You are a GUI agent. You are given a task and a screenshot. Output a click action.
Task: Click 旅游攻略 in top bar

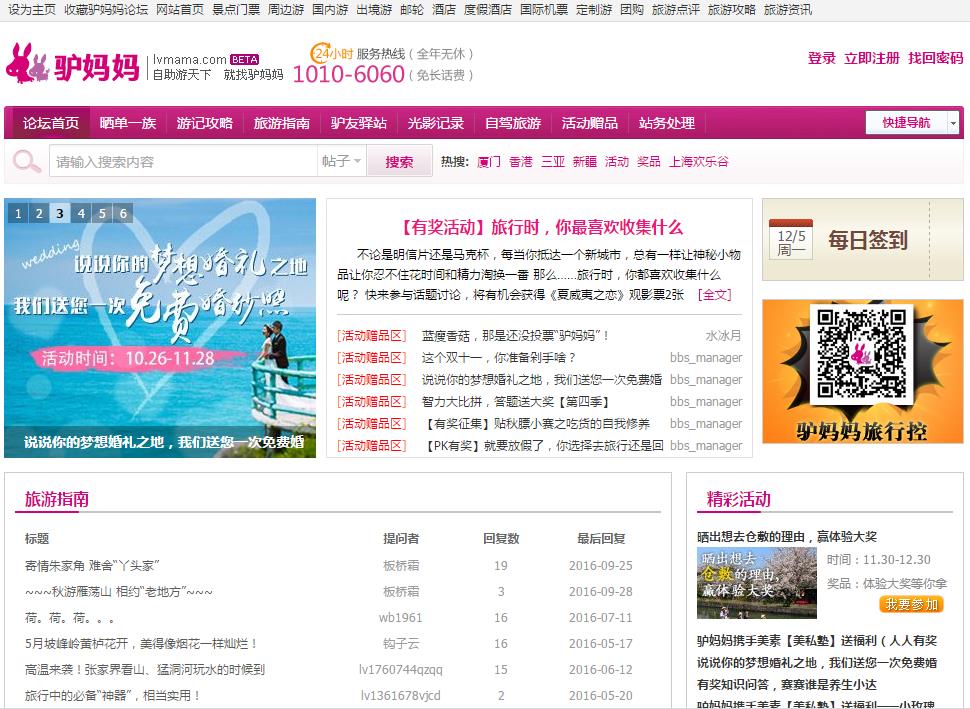pyautogui.click(x=732, y=9)
